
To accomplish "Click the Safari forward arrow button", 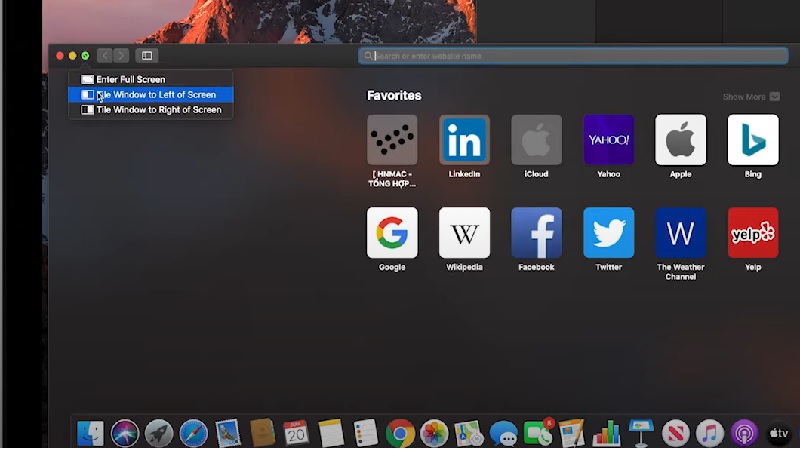I will pos(121,56).
